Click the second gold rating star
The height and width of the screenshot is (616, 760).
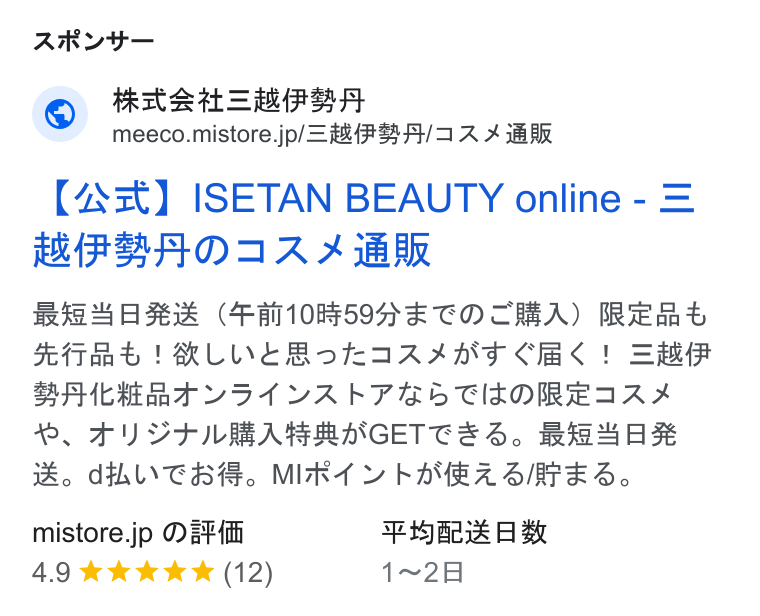tap(118, 571)
